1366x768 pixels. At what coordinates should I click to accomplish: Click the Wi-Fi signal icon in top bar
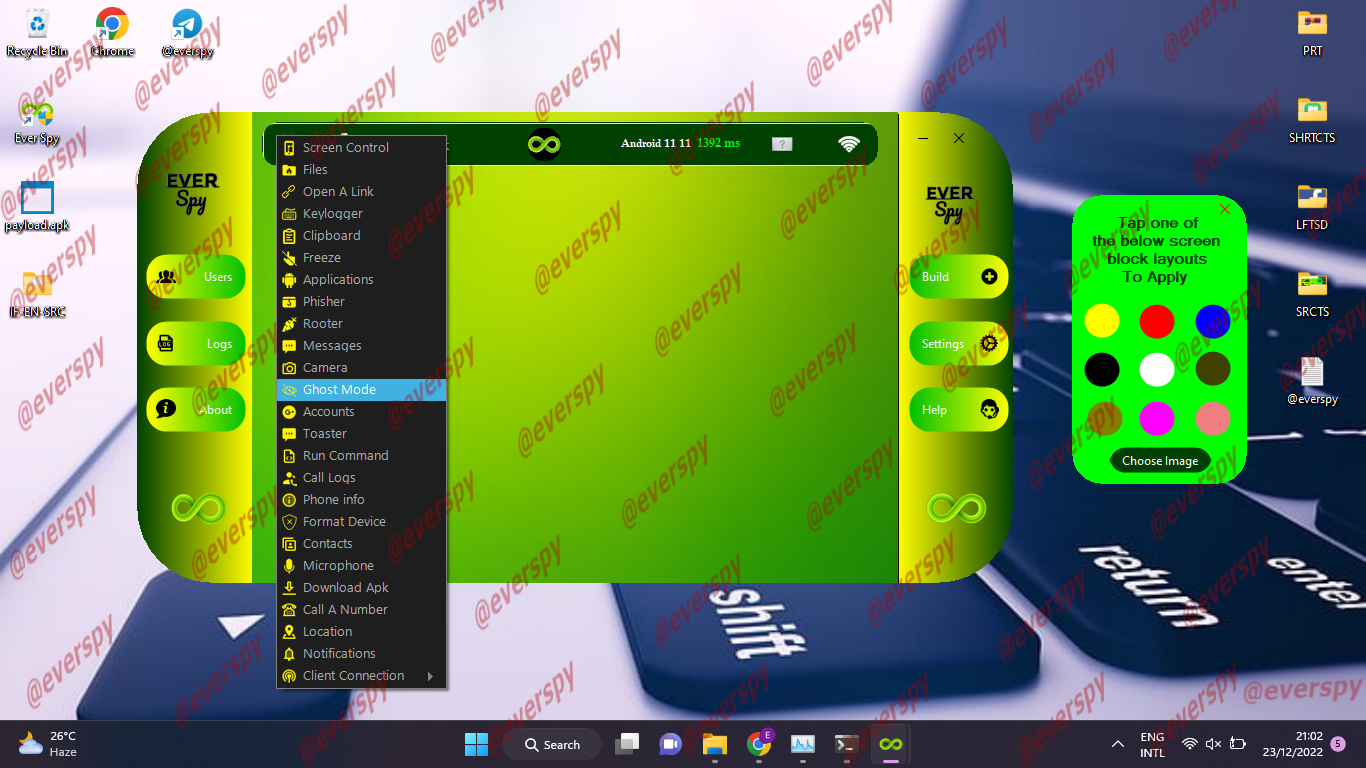click(849, 144)
